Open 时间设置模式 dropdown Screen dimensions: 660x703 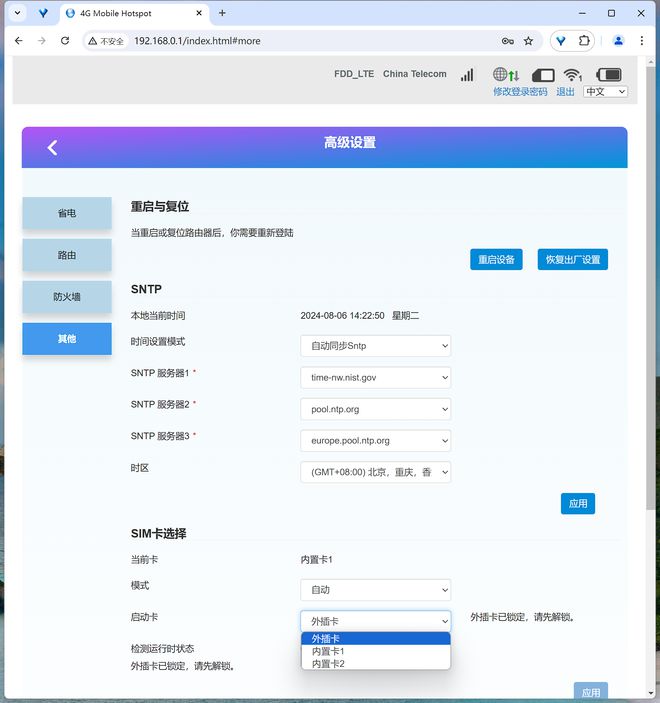tap(376, 346)
